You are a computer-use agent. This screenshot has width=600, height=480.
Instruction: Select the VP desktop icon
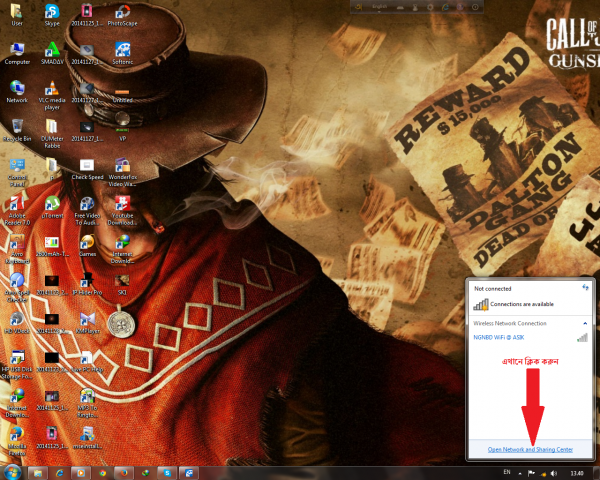(122, 133)
